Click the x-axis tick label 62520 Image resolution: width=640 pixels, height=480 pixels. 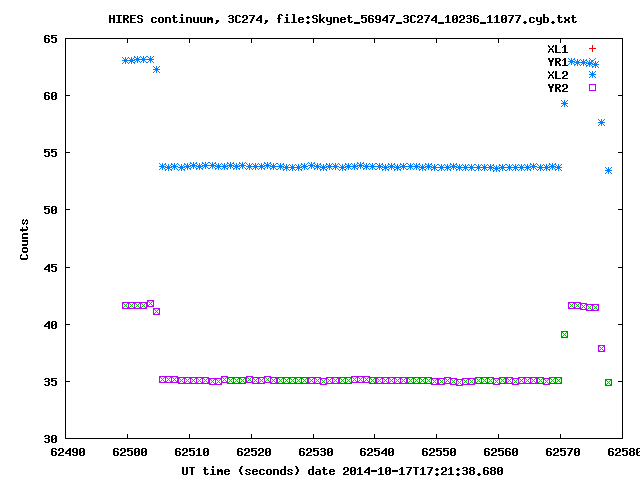[x=253, y=452]
